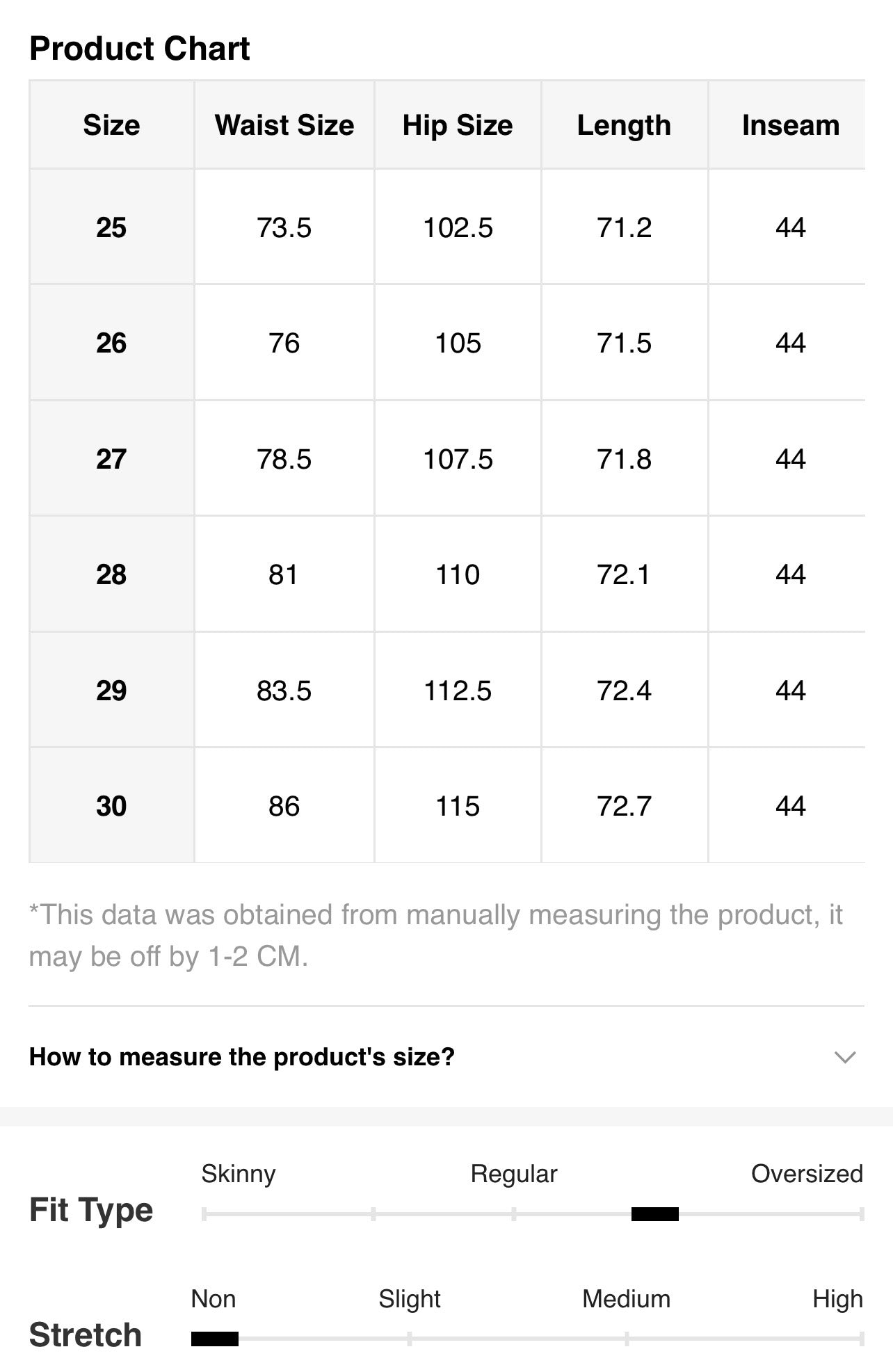Click the Size column header
The height and width of the screenshot is (1372, 893).
click(111, 125)
